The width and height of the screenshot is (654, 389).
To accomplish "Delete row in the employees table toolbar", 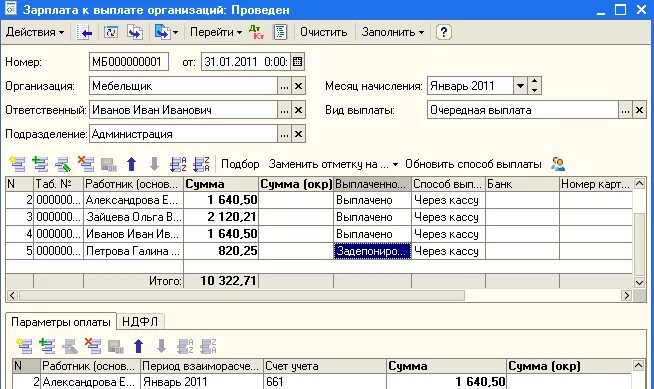I will point(86,164).
